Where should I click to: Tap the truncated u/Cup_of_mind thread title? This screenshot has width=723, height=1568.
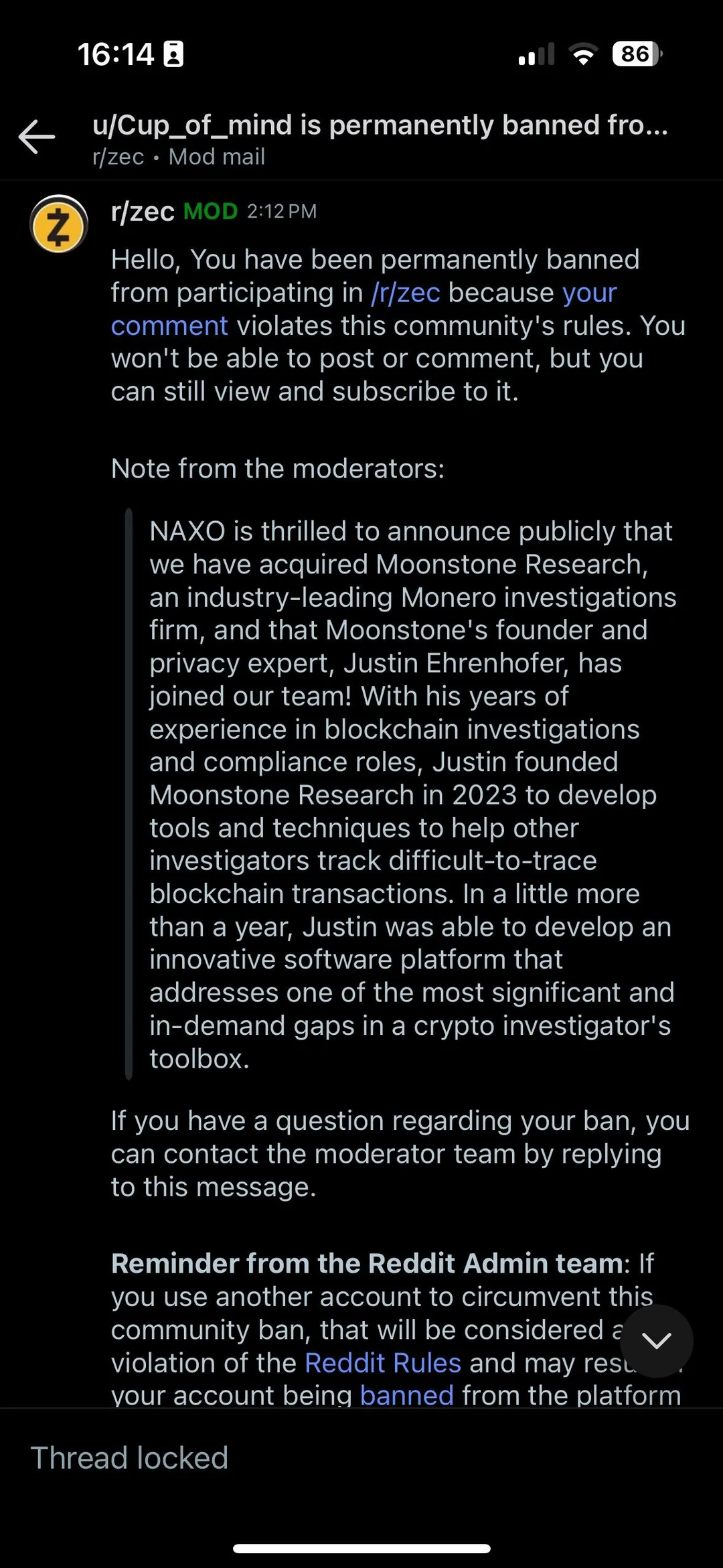coord(380,125)
